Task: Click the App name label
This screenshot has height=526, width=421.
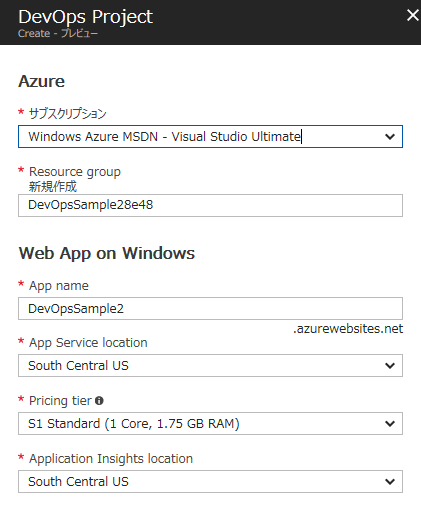Action: pos(59,286)
